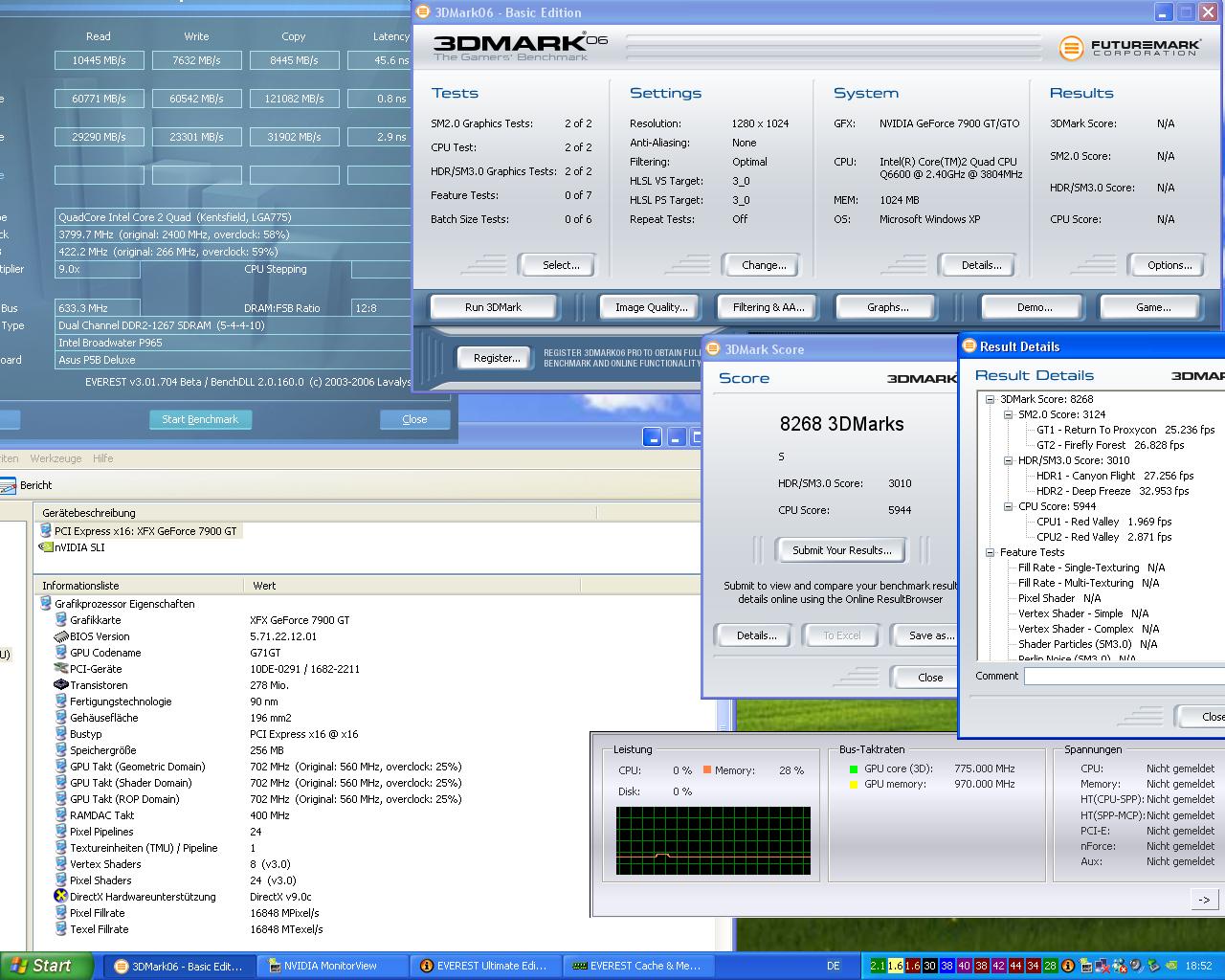Screen dimensions: 1225x980
Task: Click the Speichergröße row icon
Action: (x=61, y=750)
